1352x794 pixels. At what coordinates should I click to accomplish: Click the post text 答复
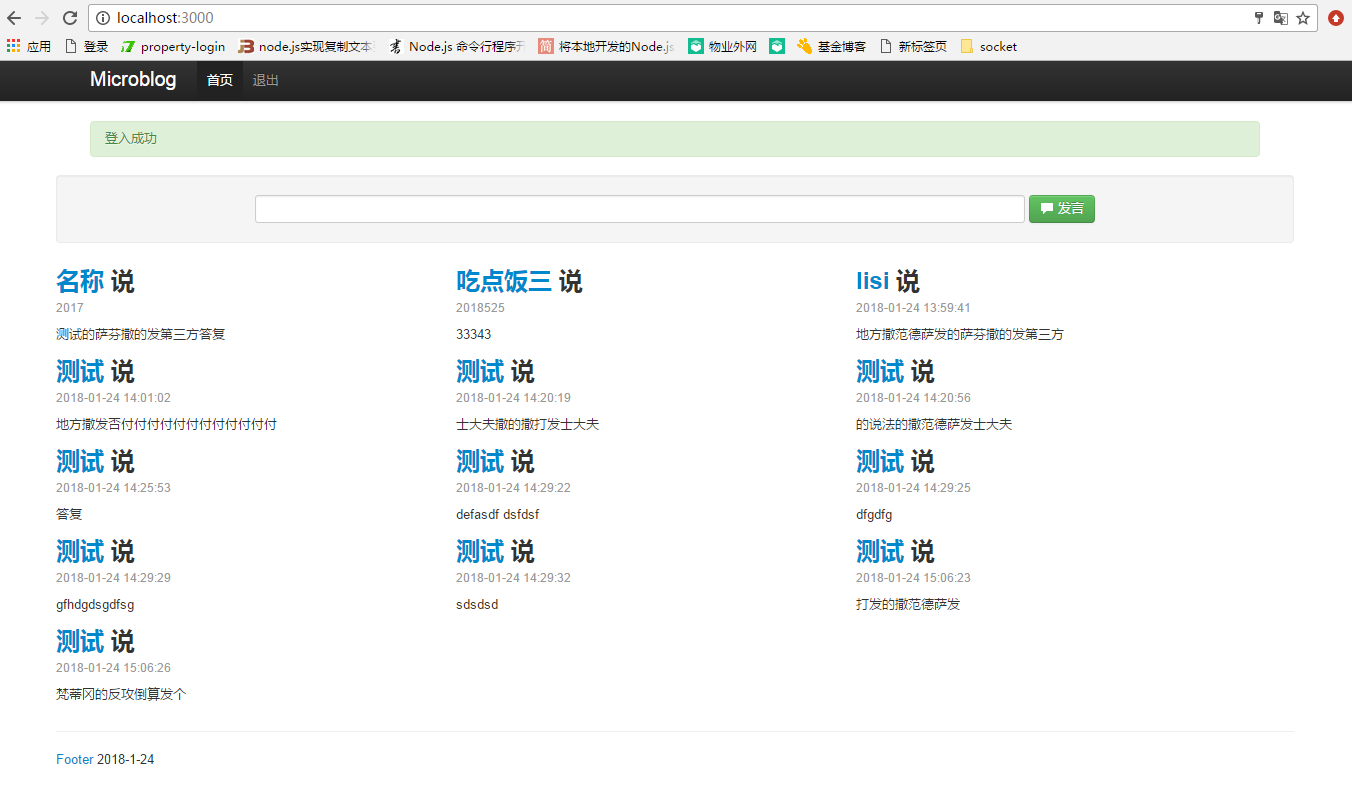[x=69, y=514]
